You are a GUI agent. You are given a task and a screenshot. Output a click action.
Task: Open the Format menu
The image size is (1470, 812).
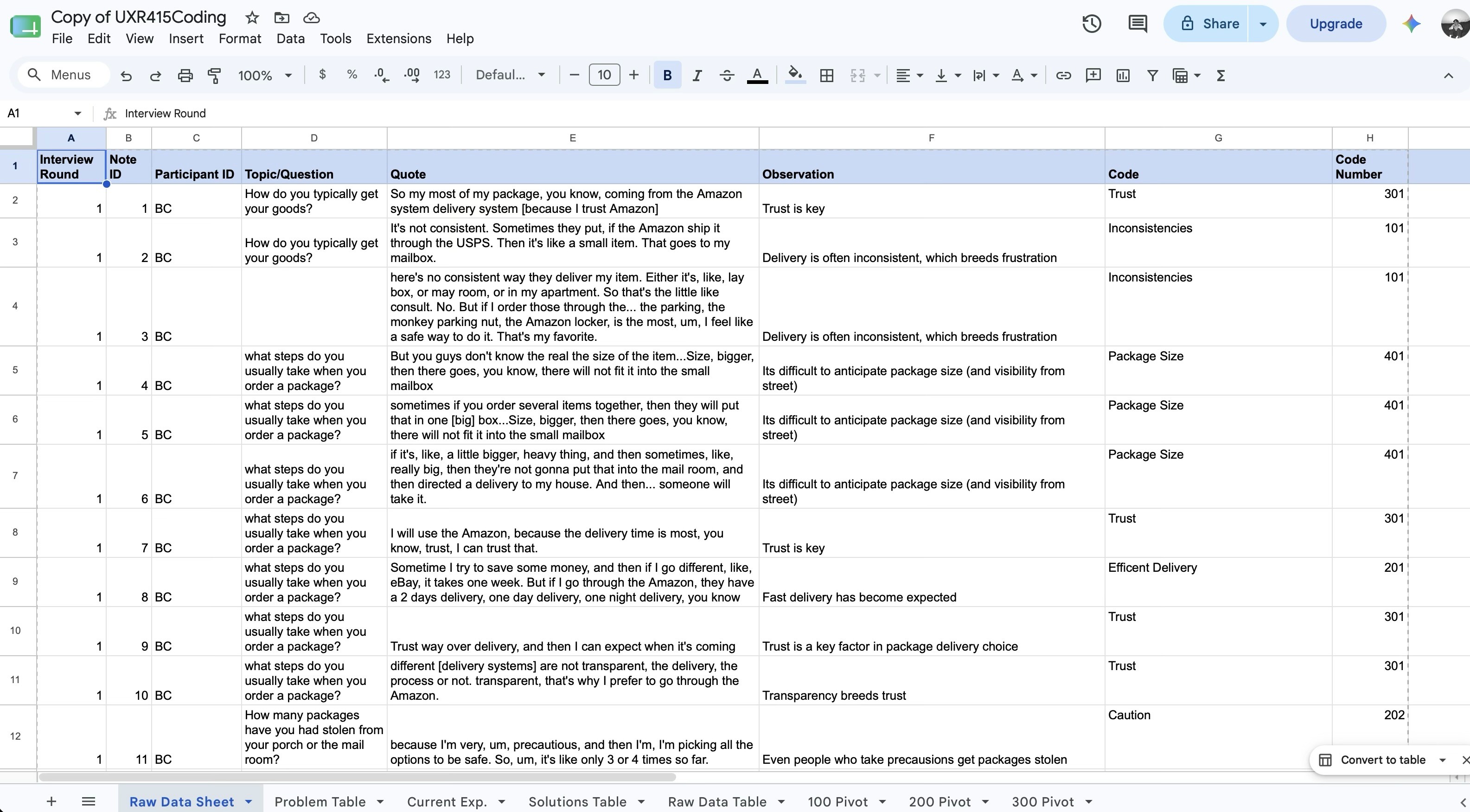pos(240,38)
